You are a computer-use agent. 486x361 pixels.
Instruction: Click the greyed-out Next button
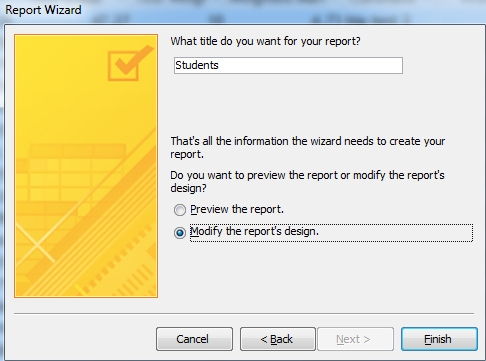pos(355,339)
